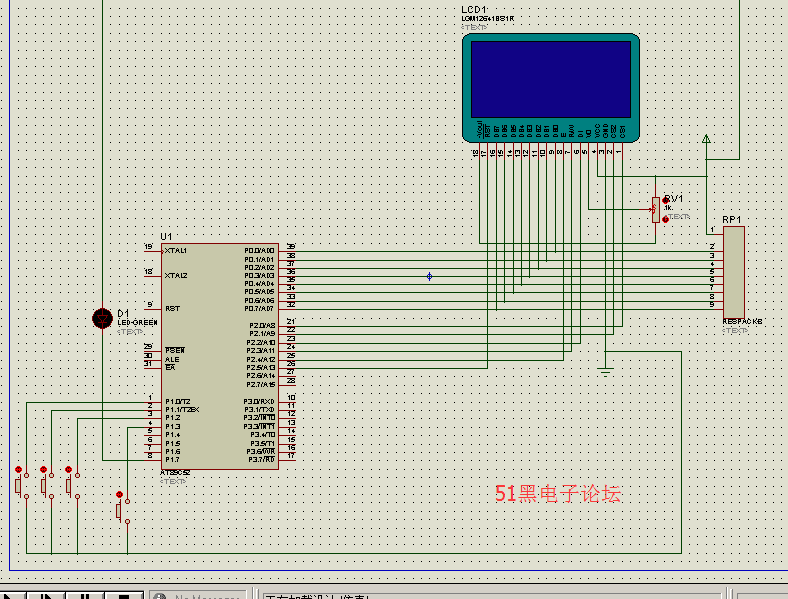788x599 pixels.
Task: Open the No Messages status indicator
Action: (x=199, y=595)
